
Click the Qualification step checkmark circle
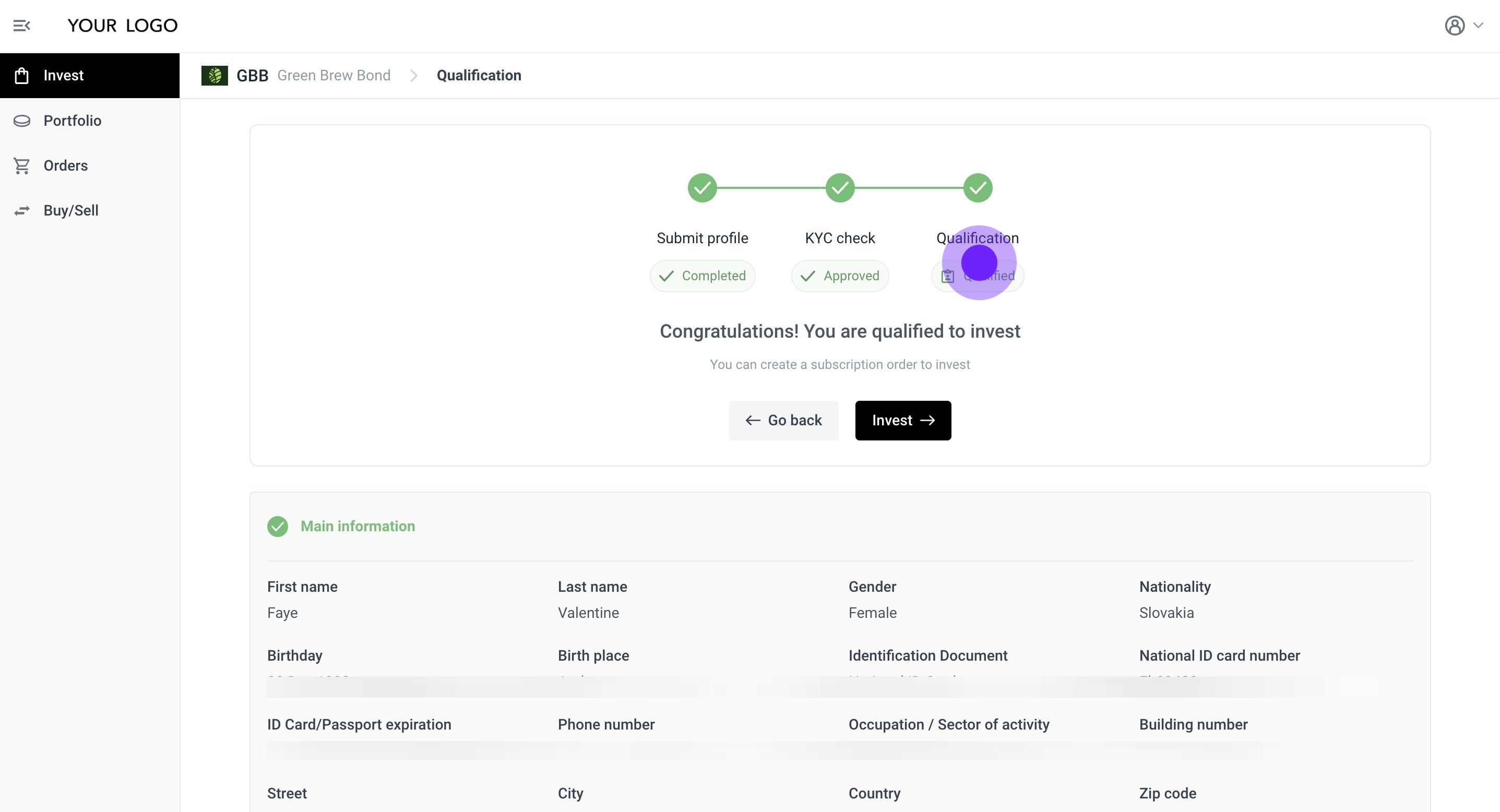pyautogui.click(x=978, y=188)
